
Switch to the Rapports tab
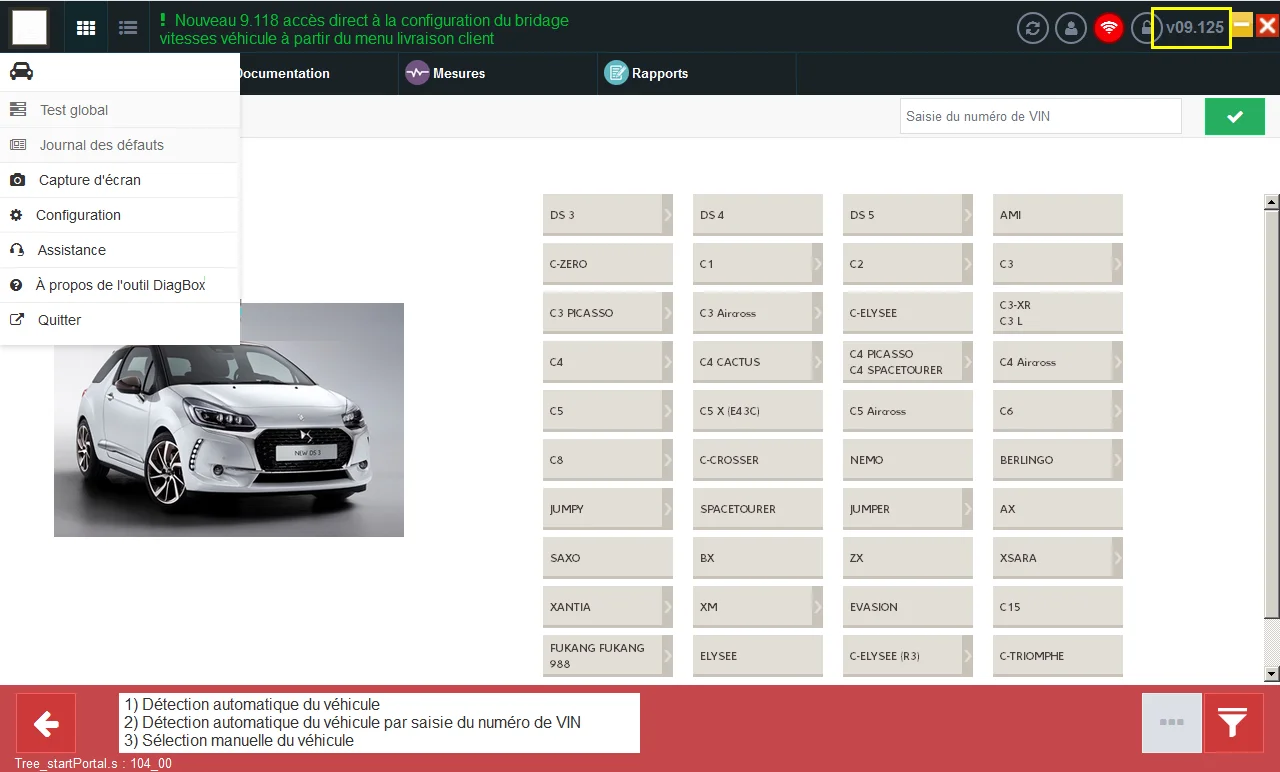tap(697, 73)
